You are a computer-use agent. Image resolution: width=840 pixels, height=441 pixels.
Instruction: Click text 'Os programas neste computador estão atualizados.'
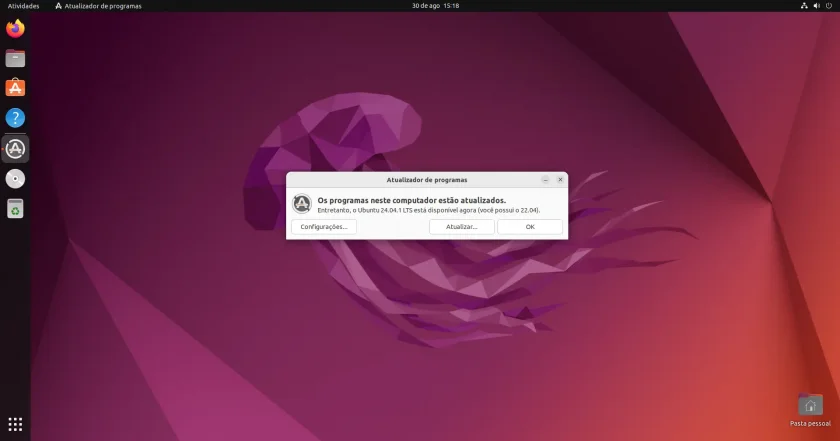(x=411, y=200)
